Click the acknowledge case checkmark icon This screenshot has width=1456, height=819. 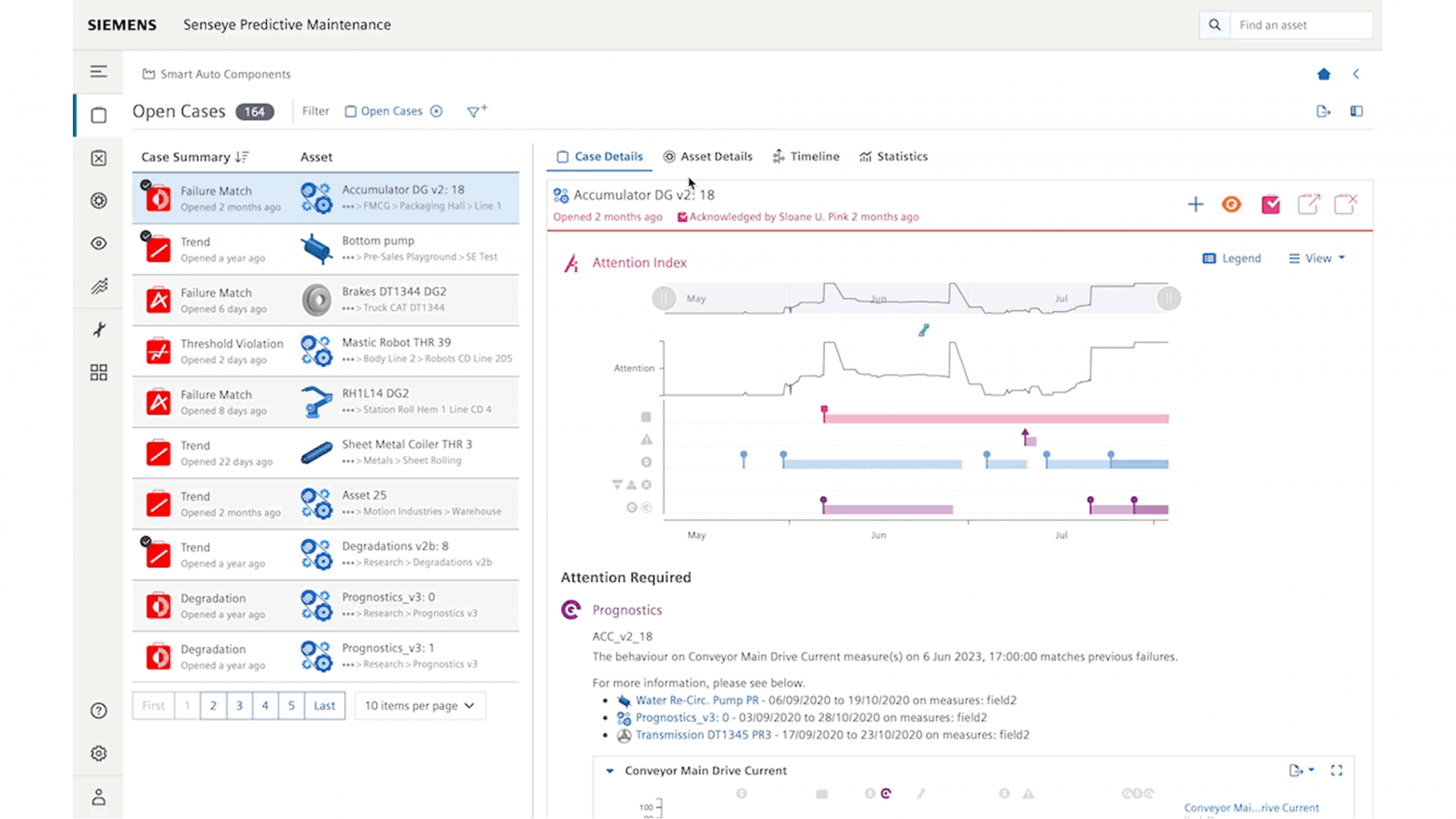tap(1270, 205)
